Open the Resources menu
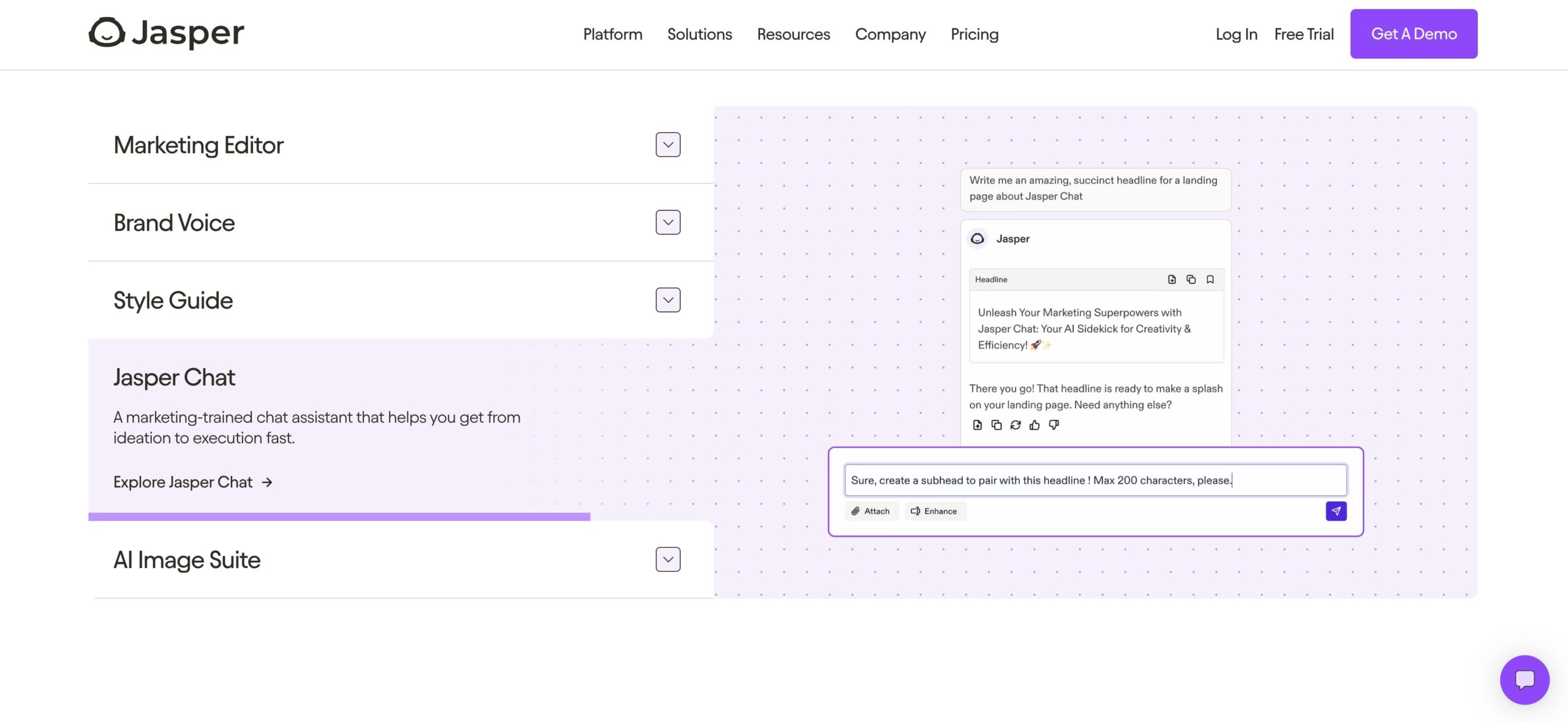Screen dimensions: 1568x723 pos(793,34)
